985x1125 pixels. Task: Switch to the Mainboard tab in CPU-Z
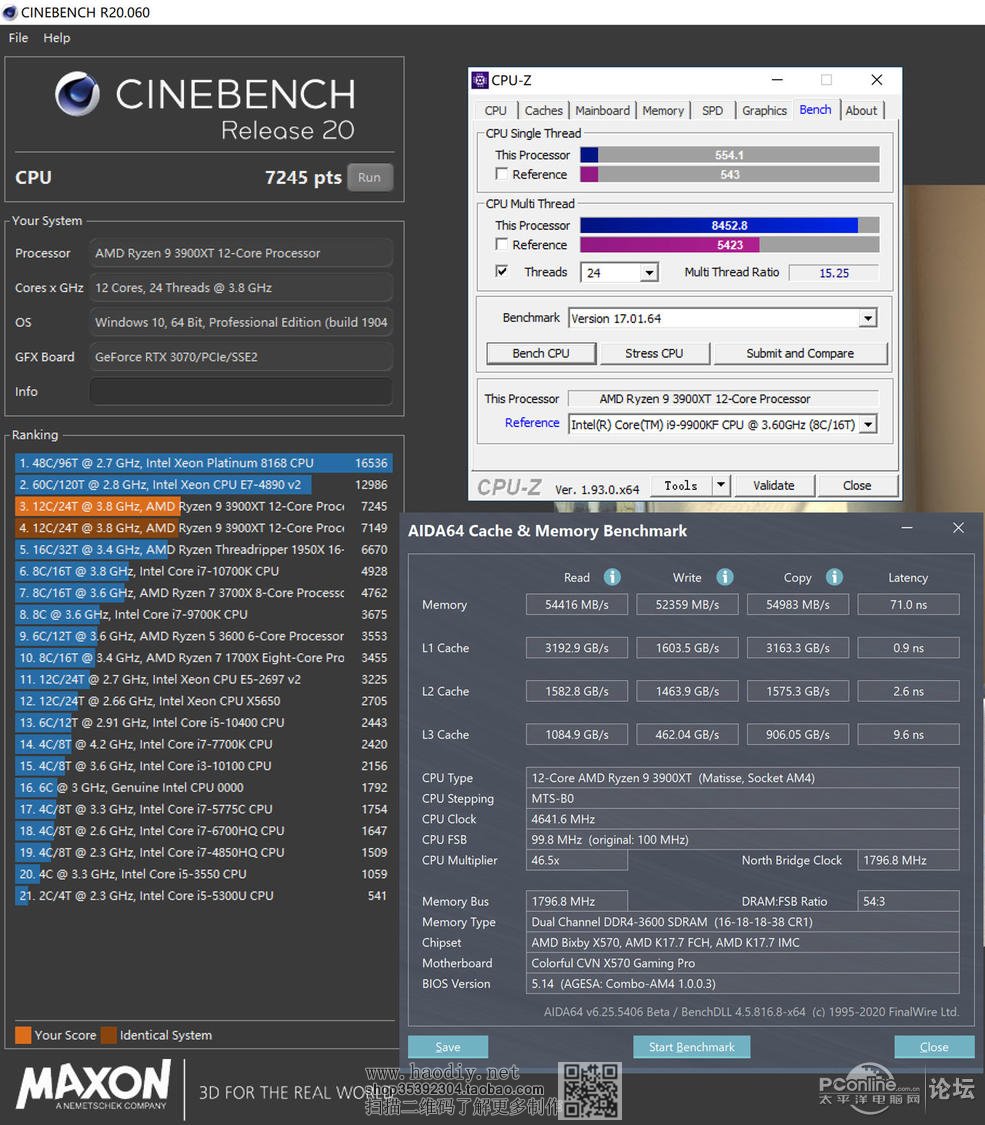(x=602, y=111)
